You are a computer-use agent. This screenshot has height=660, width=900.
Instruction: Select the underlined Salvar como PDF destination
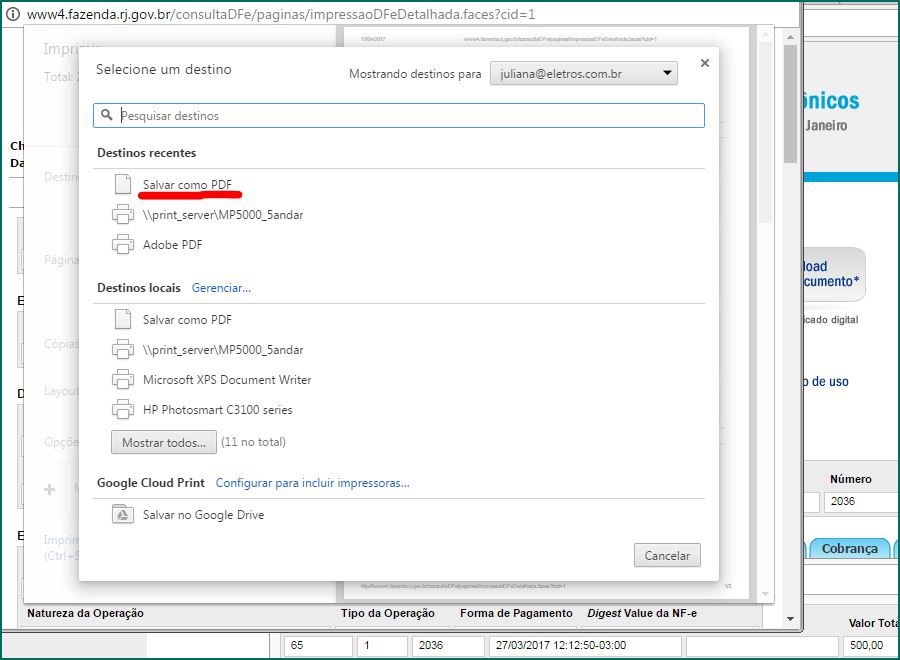pyautogui.click(x=187, y=185)
